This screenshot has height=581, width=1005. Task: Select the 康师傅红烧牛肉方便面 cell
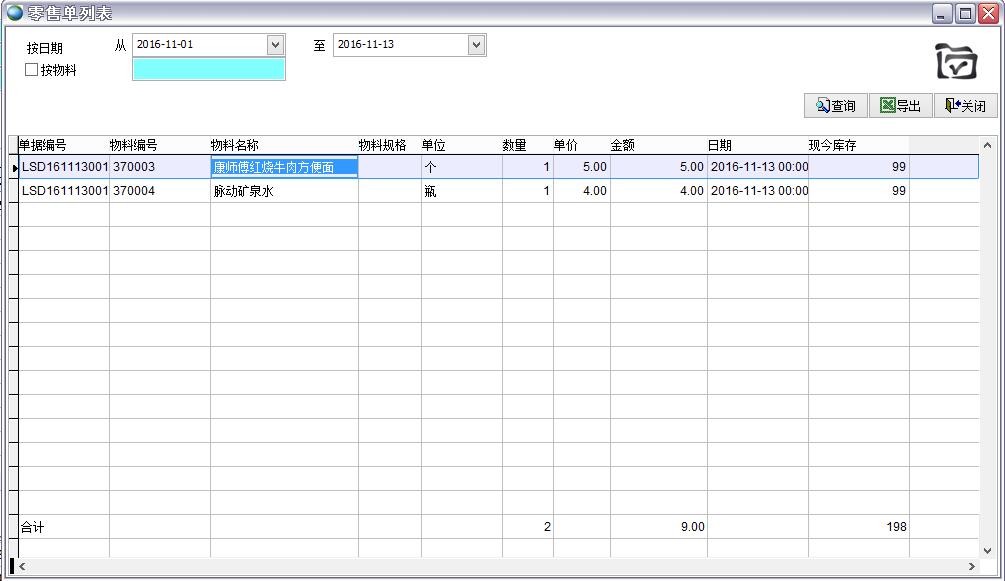[x=283, y=167]
